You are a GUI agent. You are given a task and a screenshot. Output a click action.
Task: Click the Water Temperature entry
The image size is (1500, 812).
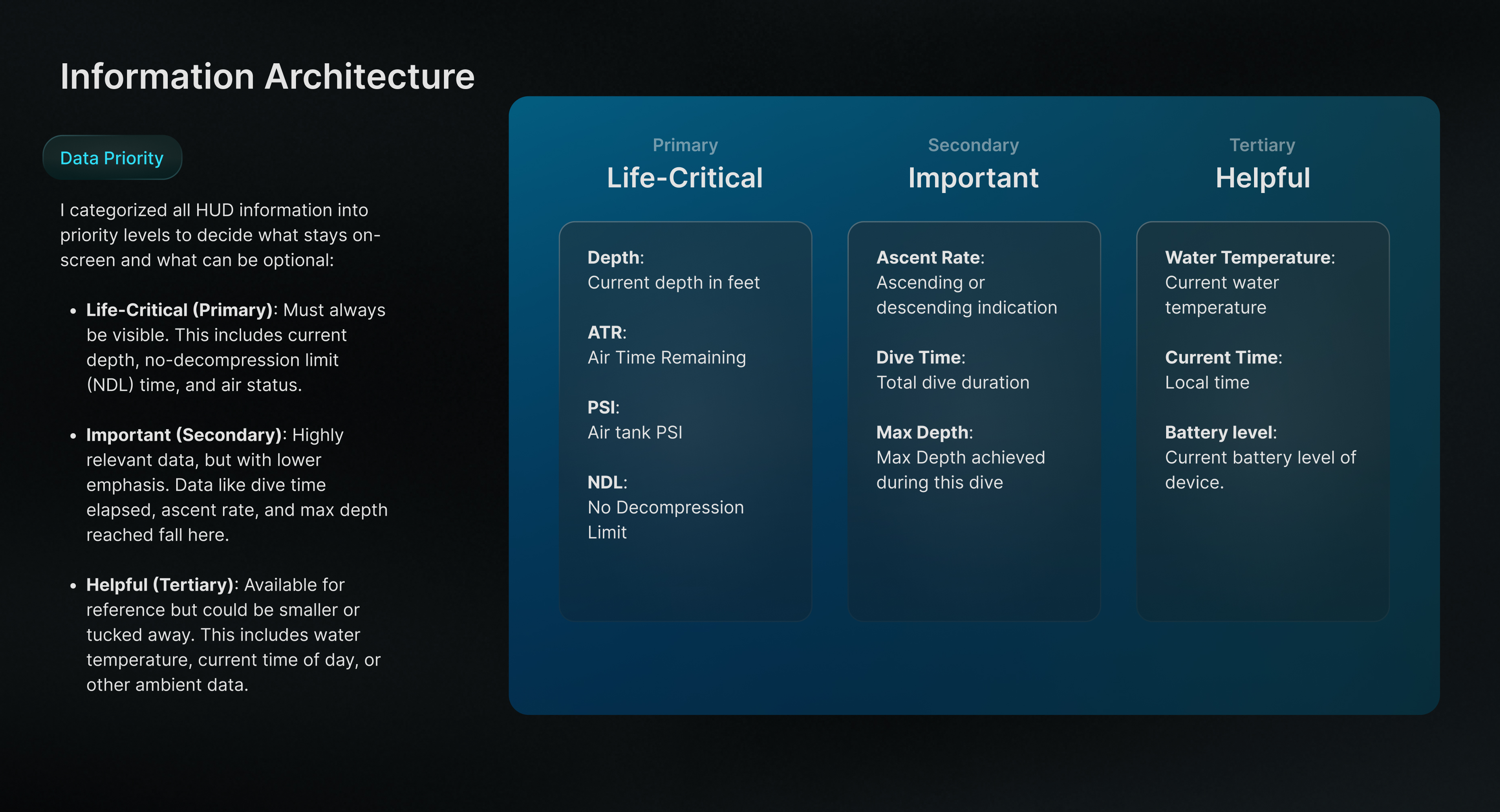pos(1250,283)
